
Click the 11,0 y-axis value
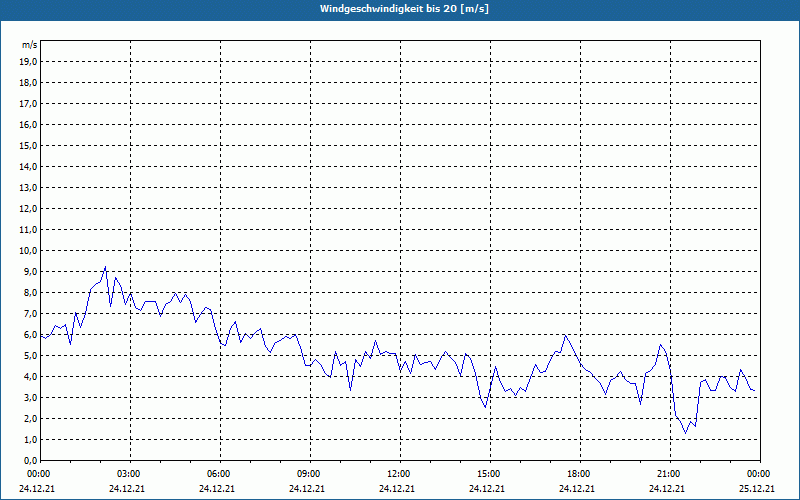[29, 230]
